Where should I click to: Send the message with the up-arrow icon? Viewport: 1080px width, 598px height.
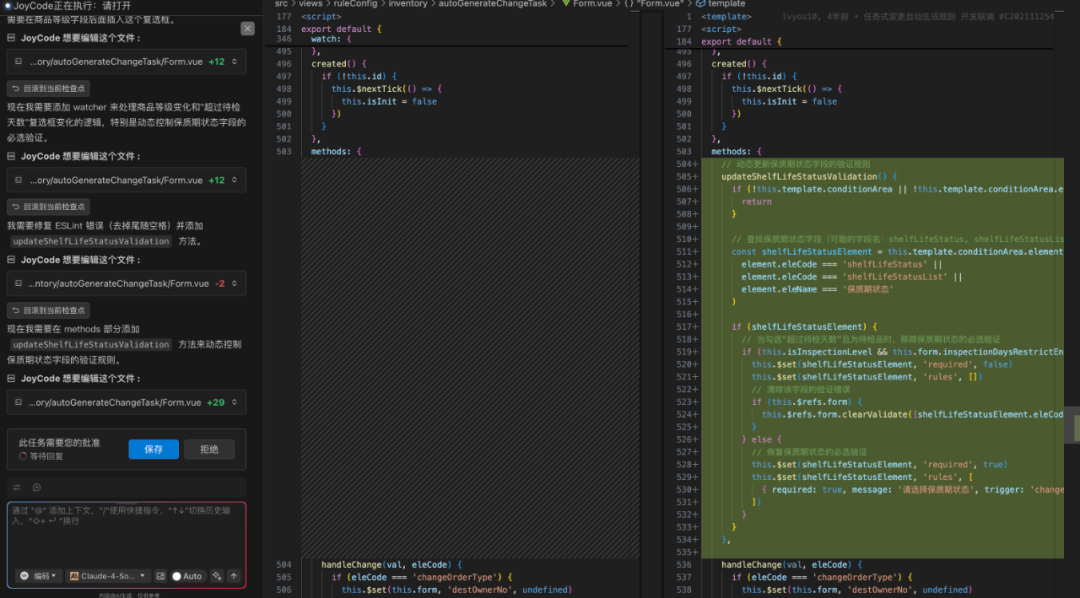point(234,576)
